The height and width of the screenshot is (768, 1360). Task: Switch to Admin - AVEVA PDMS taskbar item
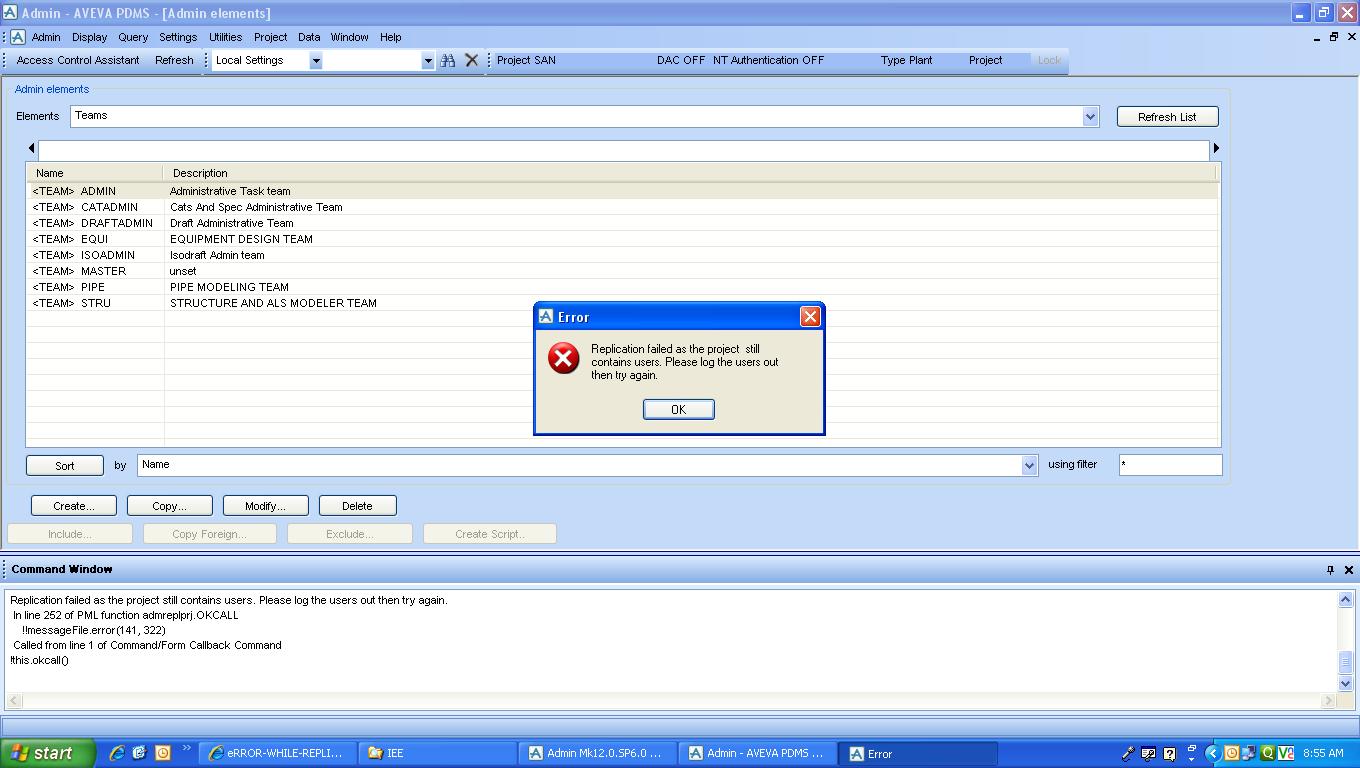point(758,753)
